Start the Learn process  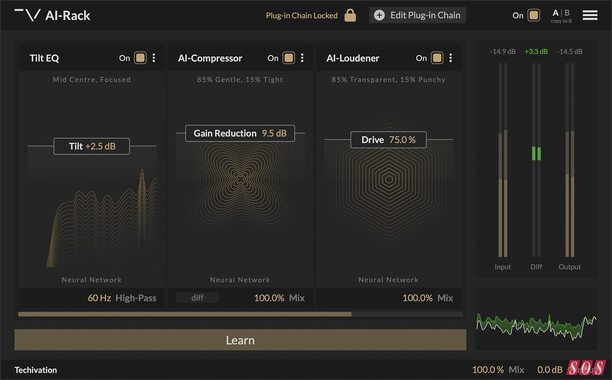click(x=240, y=340)
